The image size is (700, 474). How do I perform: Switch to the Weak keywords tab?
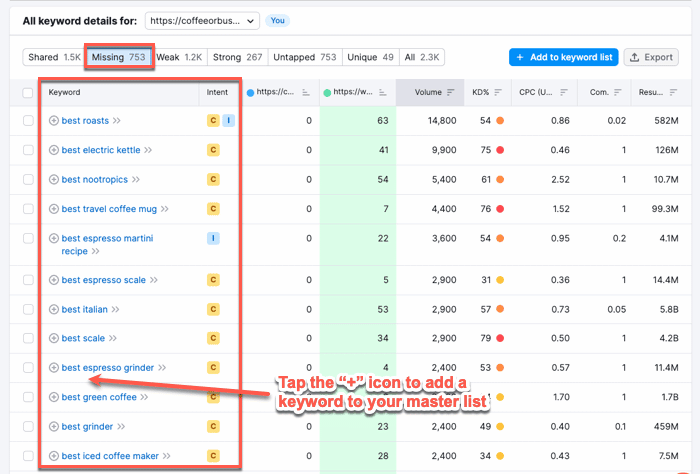180,58
